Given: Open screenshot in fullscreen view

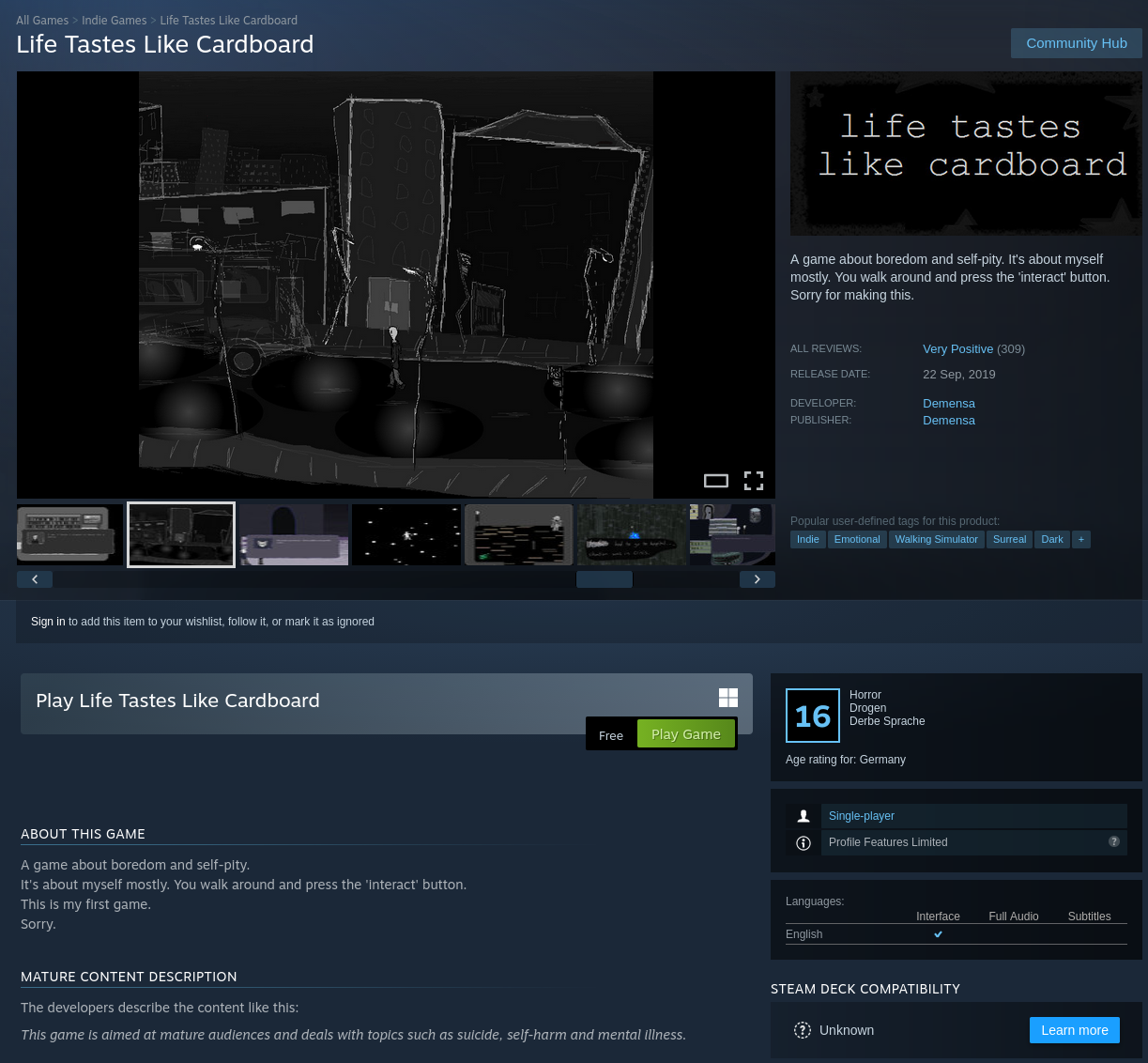Looking at the screenshot, I should (754, 481).
